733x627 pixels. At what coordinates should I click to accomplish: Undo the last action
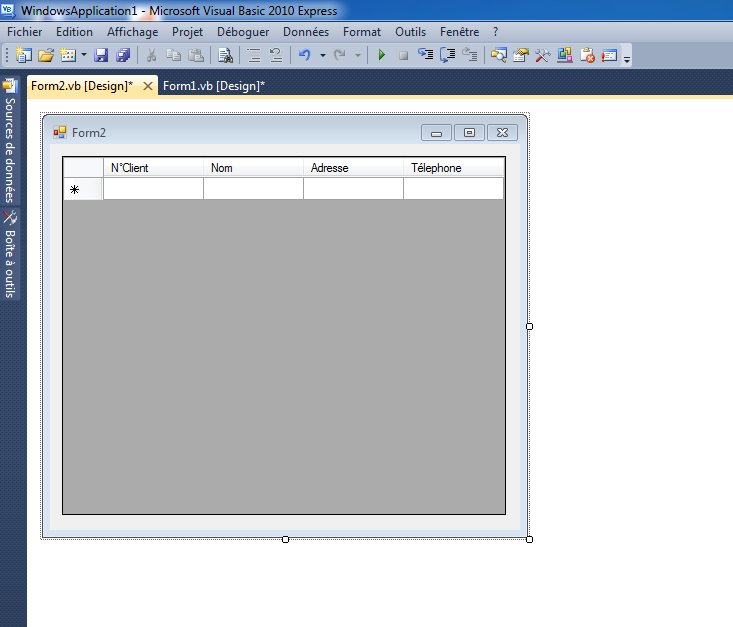click(x=305, y=55)
